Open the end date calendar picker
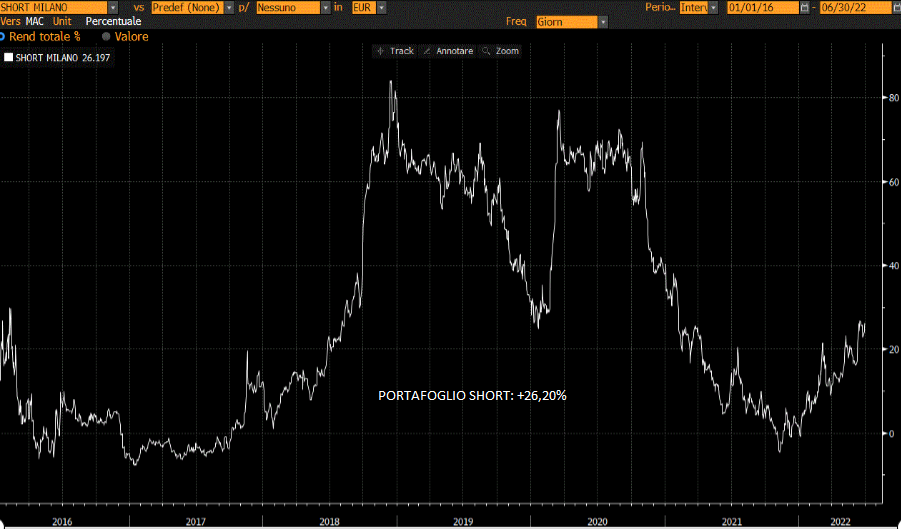Viewport: 901px width, 529px height. pos(895,7)
